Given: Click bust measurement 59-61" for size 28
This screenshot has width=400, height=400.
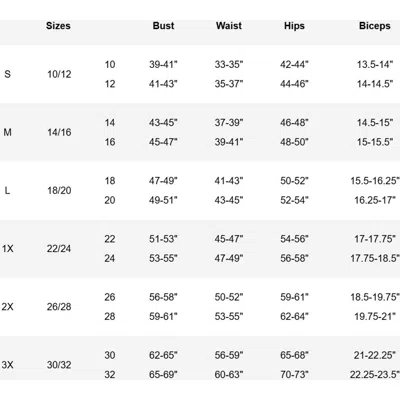Looking at the screenshot, I should (x=163, y=316).
